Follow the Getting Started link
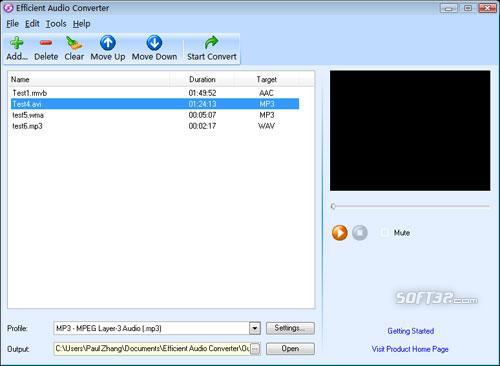This screenshot has width=500, height=366. 411,331
